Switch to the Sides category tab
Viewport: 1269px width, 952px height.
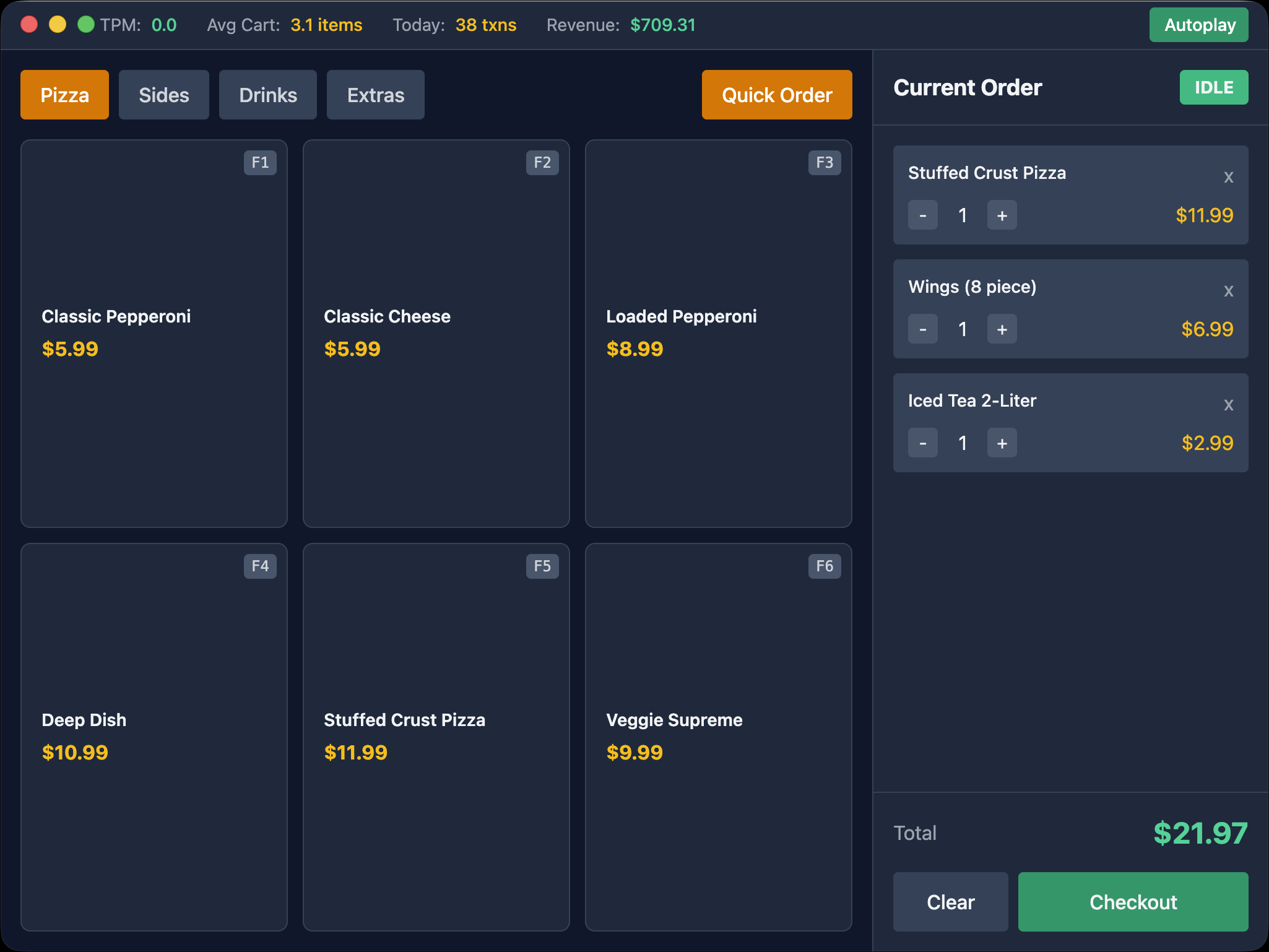click(163, 95)
